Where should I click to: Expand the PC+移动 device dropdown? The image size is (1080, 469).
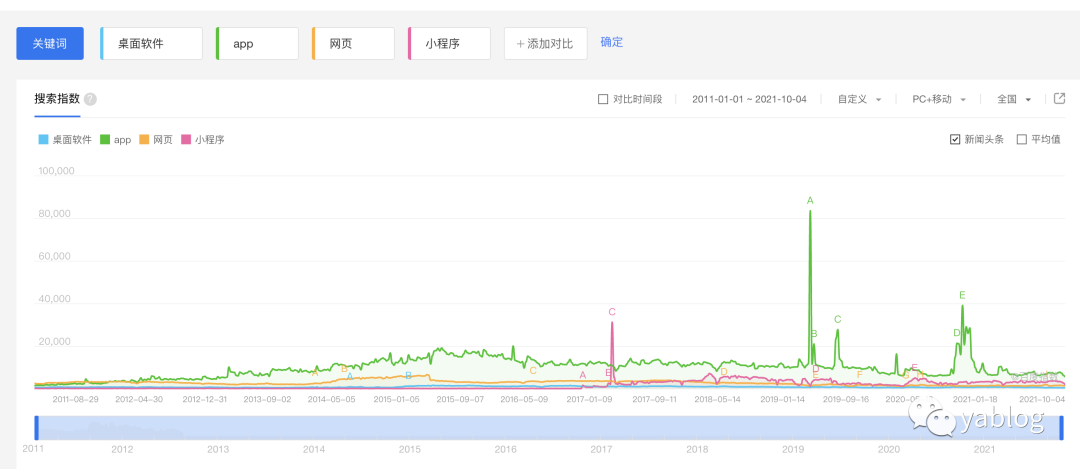(x=939, y=99)
